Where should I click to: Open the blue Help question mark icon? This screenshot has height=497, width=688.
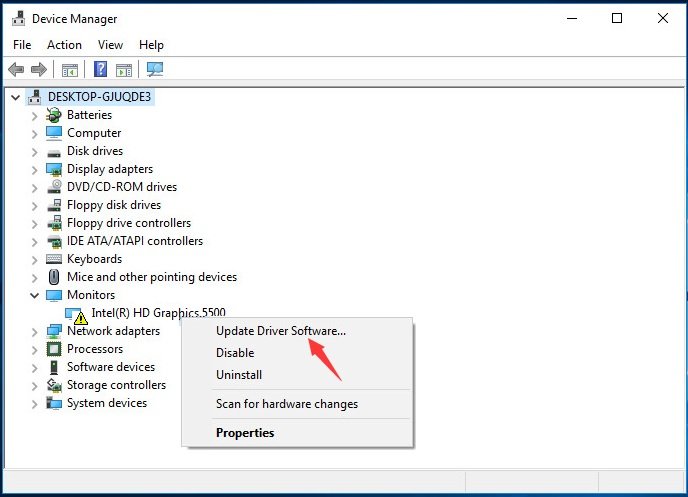(x=100, y=69)
